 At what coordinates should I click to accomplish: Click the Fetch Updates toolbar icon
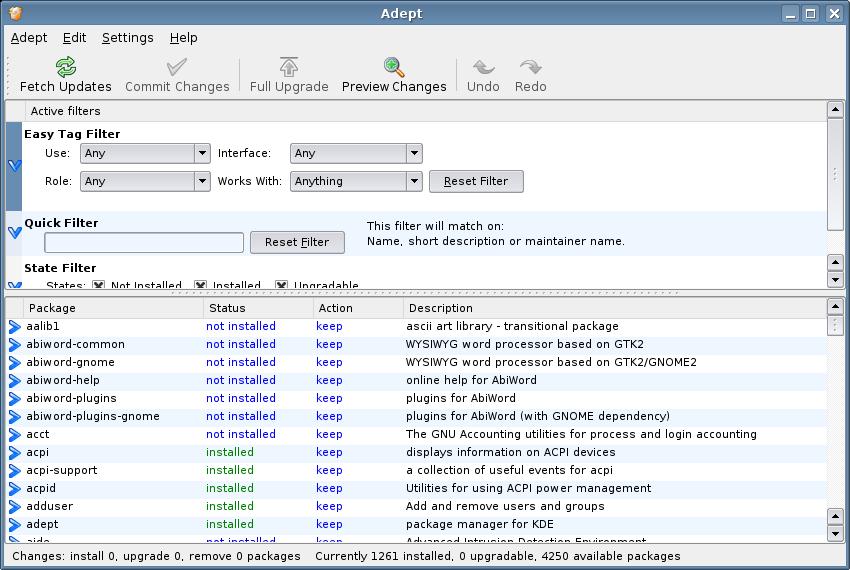click(66, 67)
